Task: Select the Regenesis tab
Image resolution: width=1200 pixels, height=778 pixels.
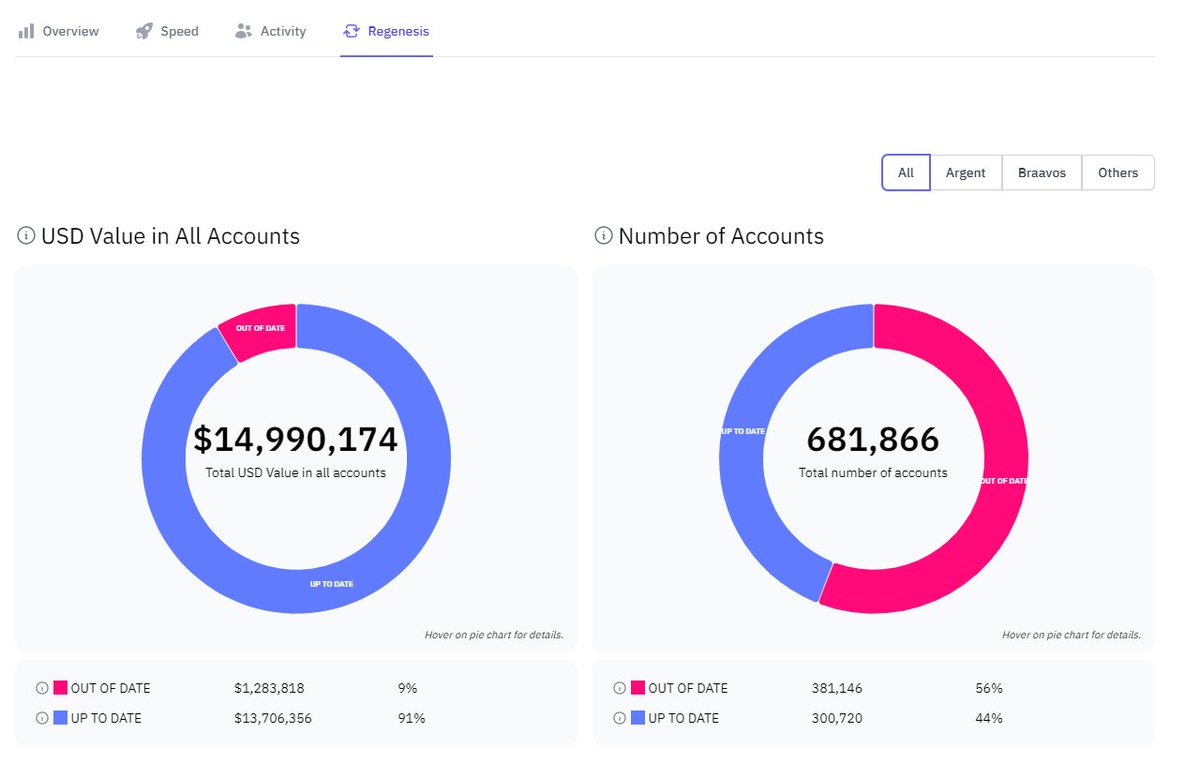Action: coord(386,31)
